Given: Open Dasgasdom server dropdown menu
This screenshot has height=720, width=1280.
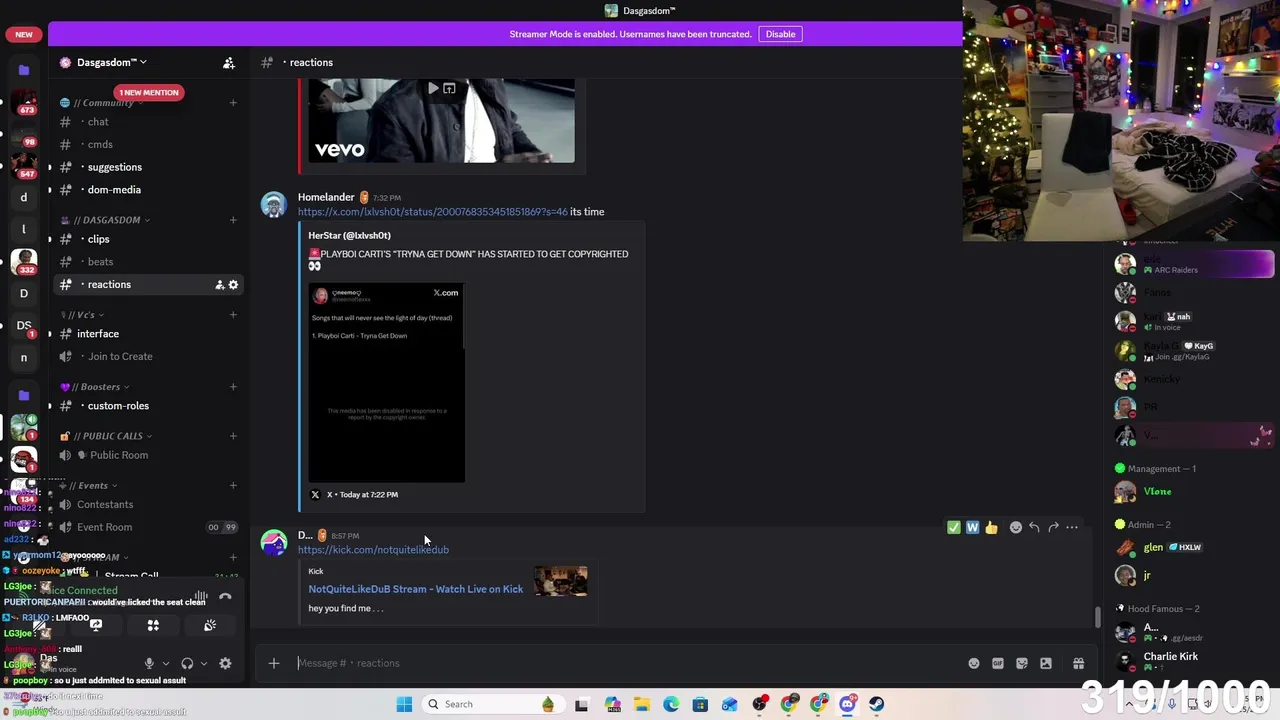Looking at the screenshot, I should tap(110, 63).
